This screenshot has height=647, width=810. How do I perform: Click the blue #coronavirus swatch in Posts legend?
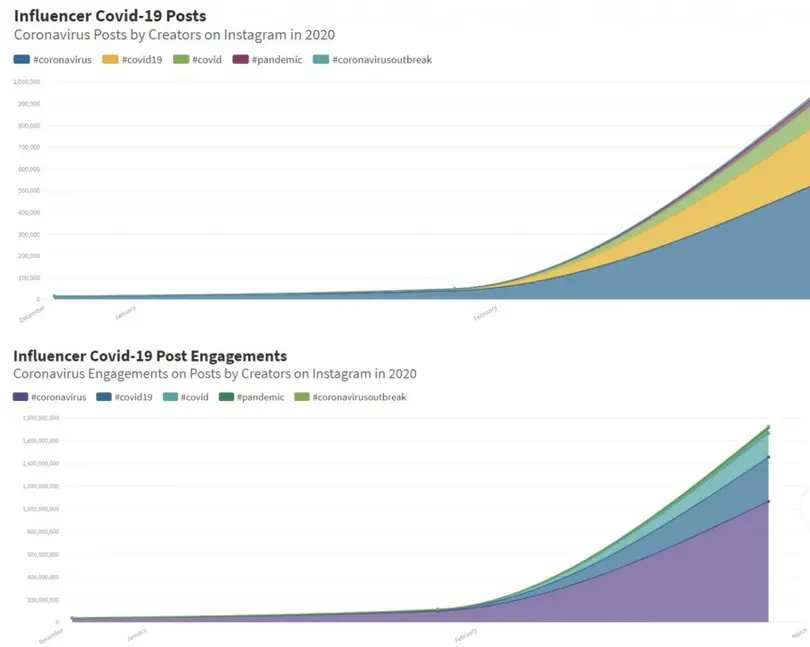tap(21, 60)
